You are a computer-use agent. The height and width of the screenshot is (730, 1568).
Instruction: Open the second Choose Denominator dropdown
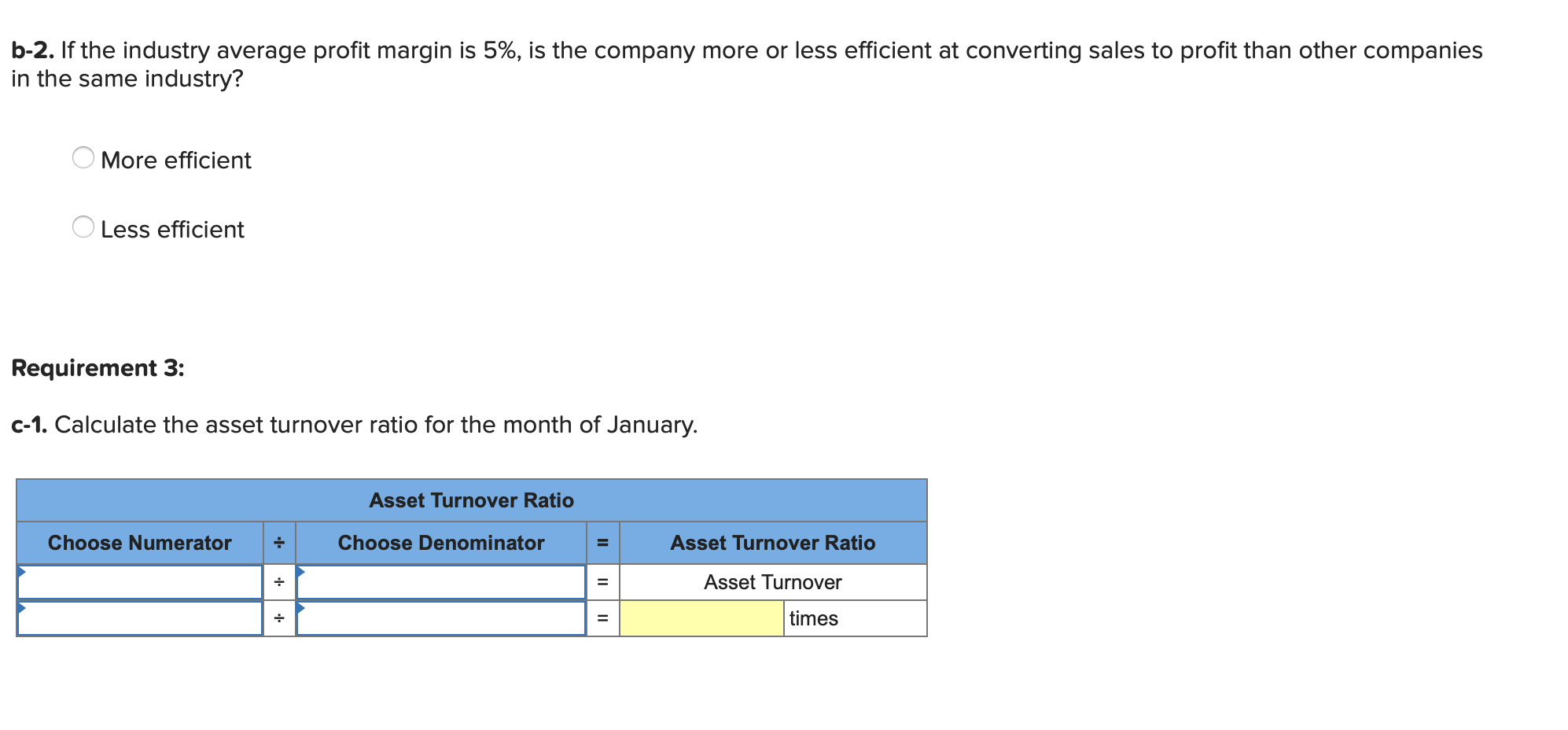click(x=440, y=618)
